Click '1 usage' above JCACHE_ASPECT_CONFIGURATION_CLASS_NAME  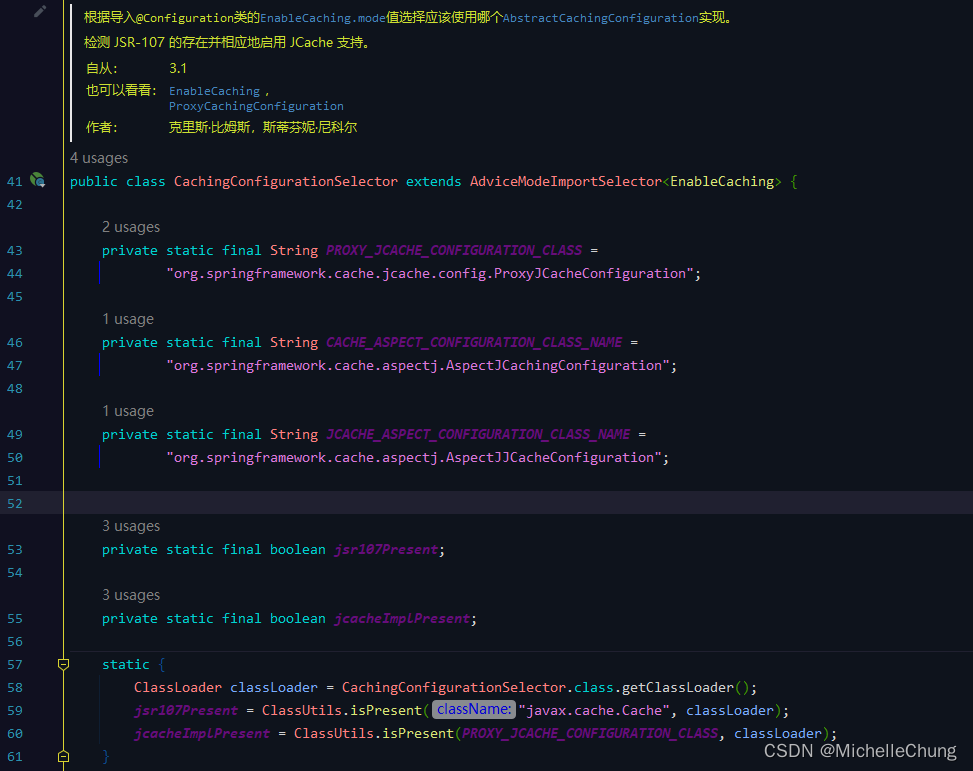pyautogui.click(x=126, y=410)
